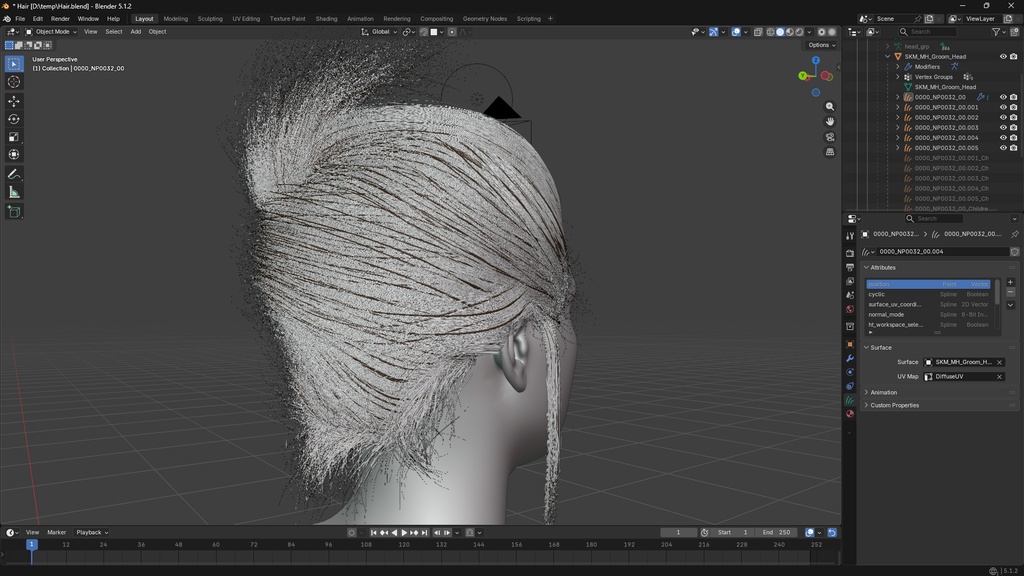The width and height of the screenshot is (1024, 576).
Task: Select the position attribute row
Action: [928, 284]
